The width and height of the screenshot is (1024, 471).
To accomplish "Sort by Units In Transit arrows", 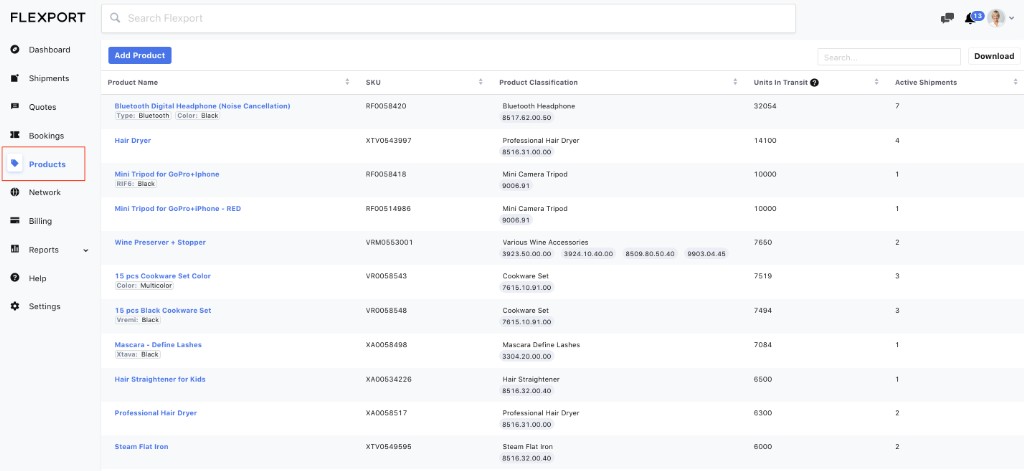I will coord(876,82).
